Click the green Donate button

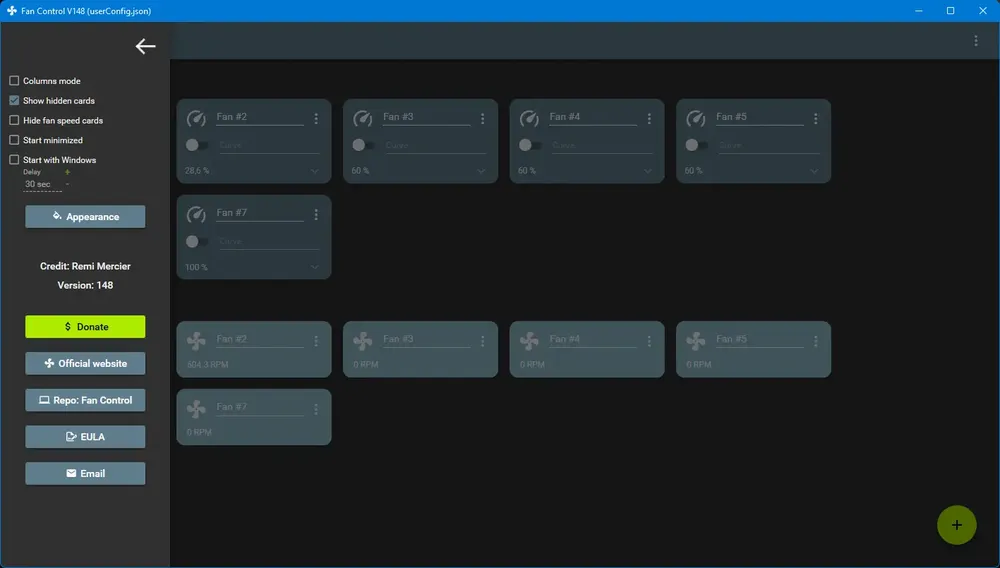point(85,326)
